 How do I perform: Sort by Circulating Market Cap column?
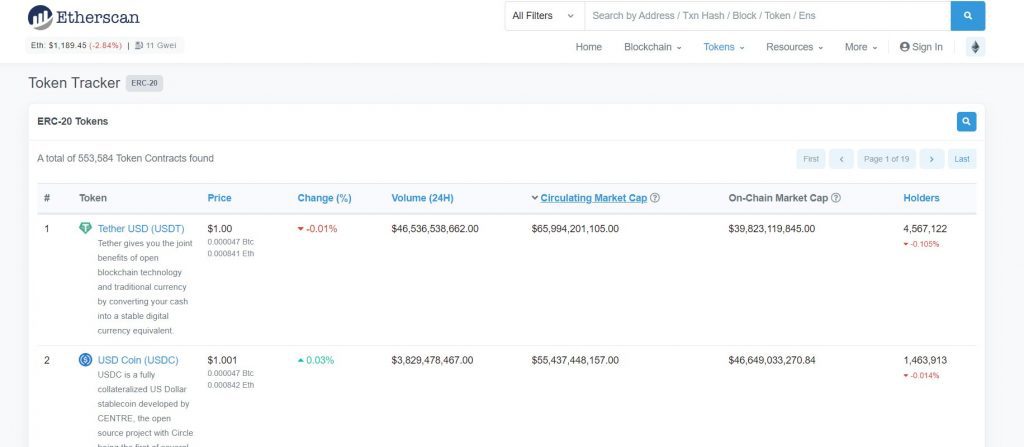click(594, 198)
